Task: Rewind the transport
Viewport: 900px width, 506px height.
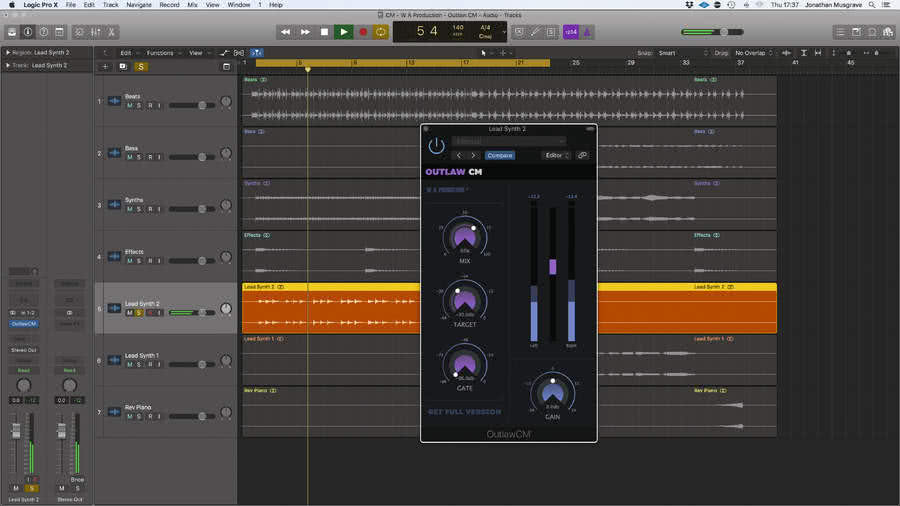Action: 285,32
